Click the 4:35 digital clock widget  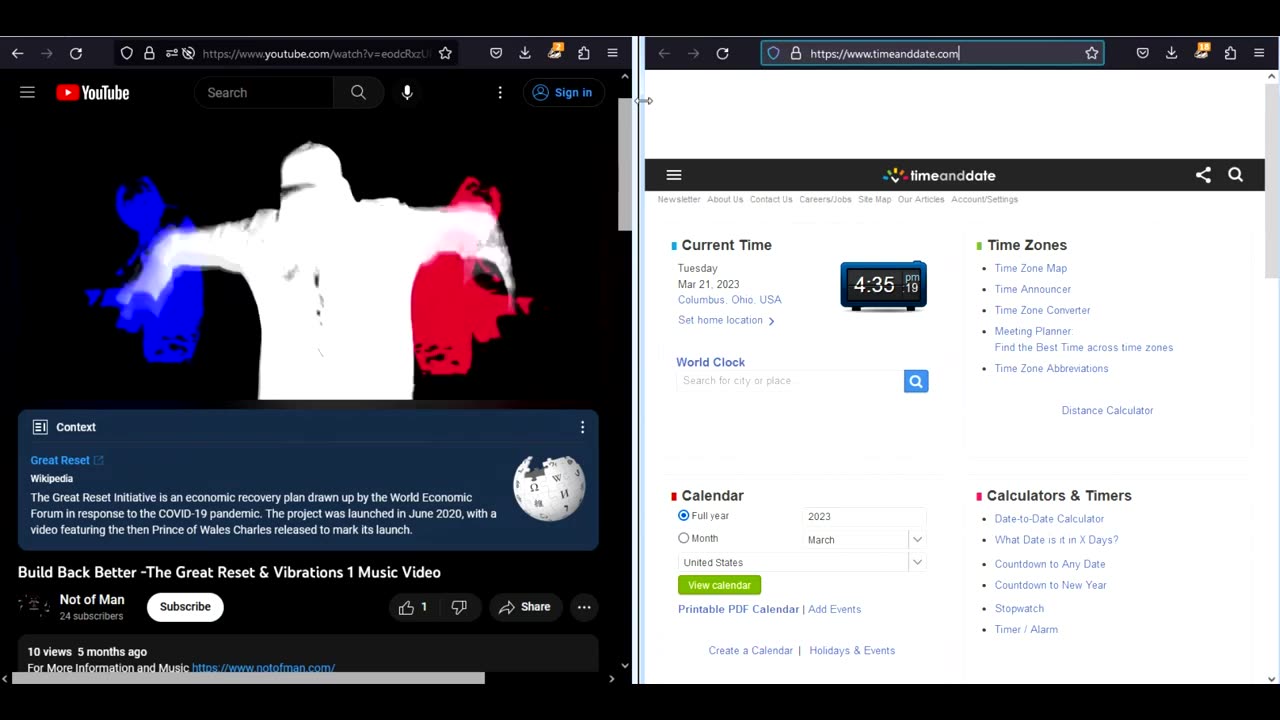[x=884, y=286]
